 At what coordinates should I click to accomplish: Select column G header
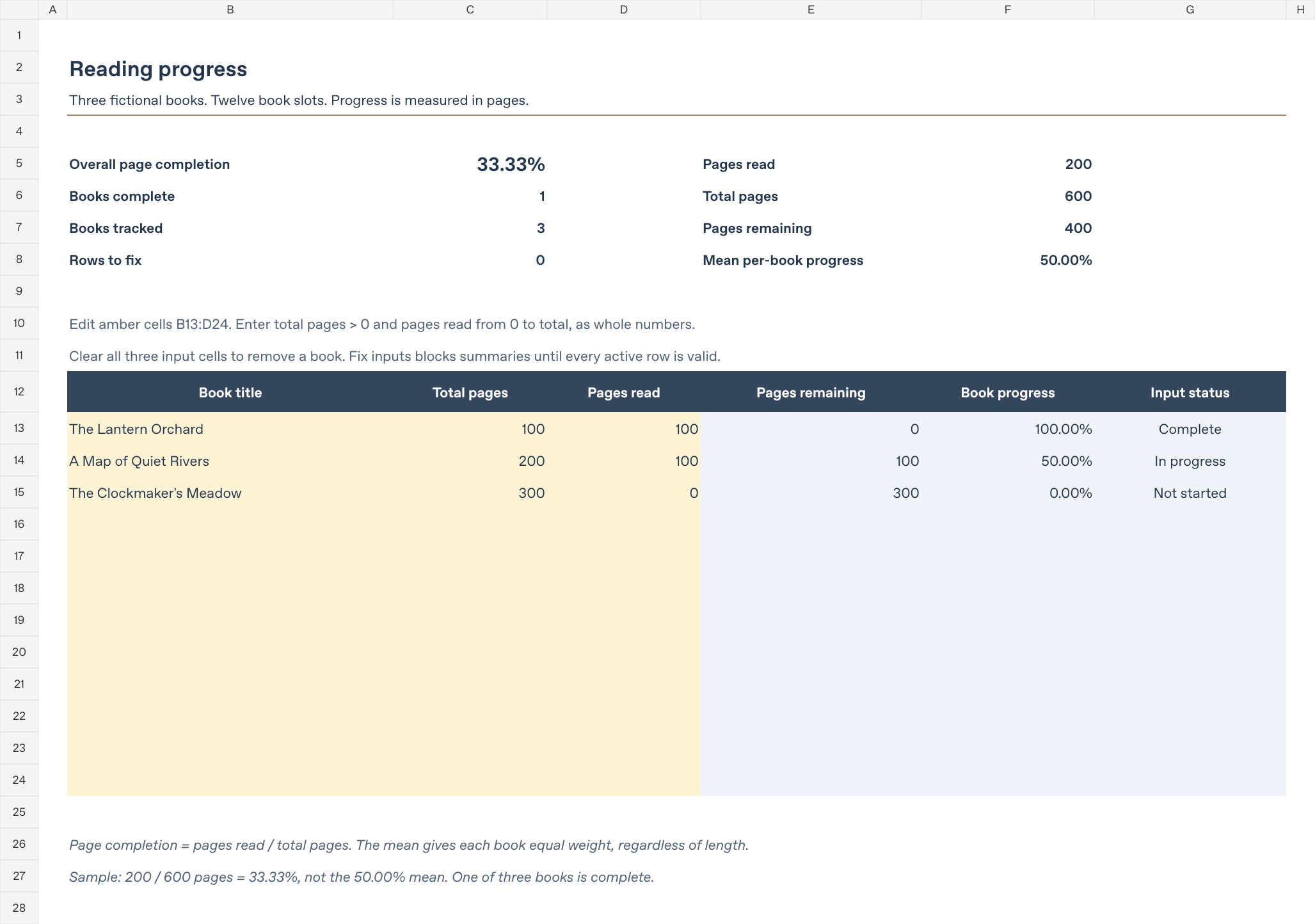[1190, 10]
